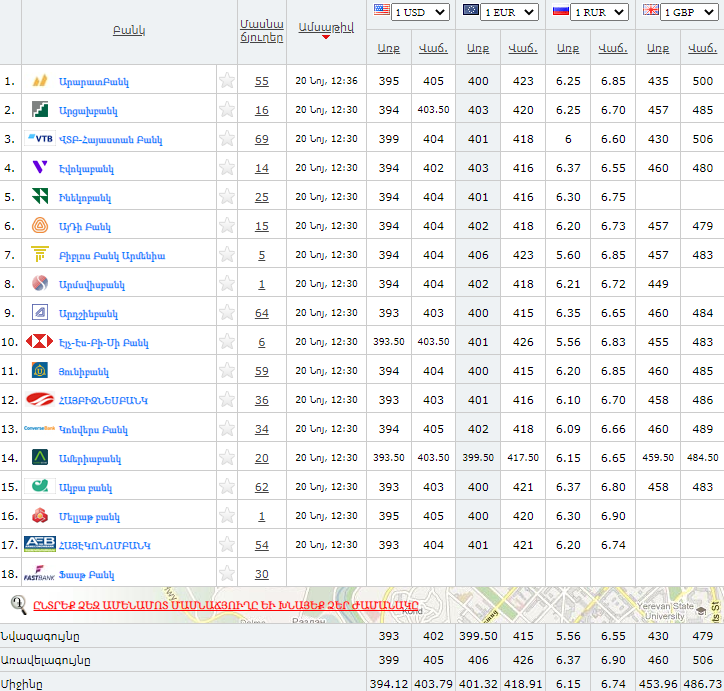724x691 pixels.
Task: Open branches count 64 link in row 9
Action: pos(262,313)
